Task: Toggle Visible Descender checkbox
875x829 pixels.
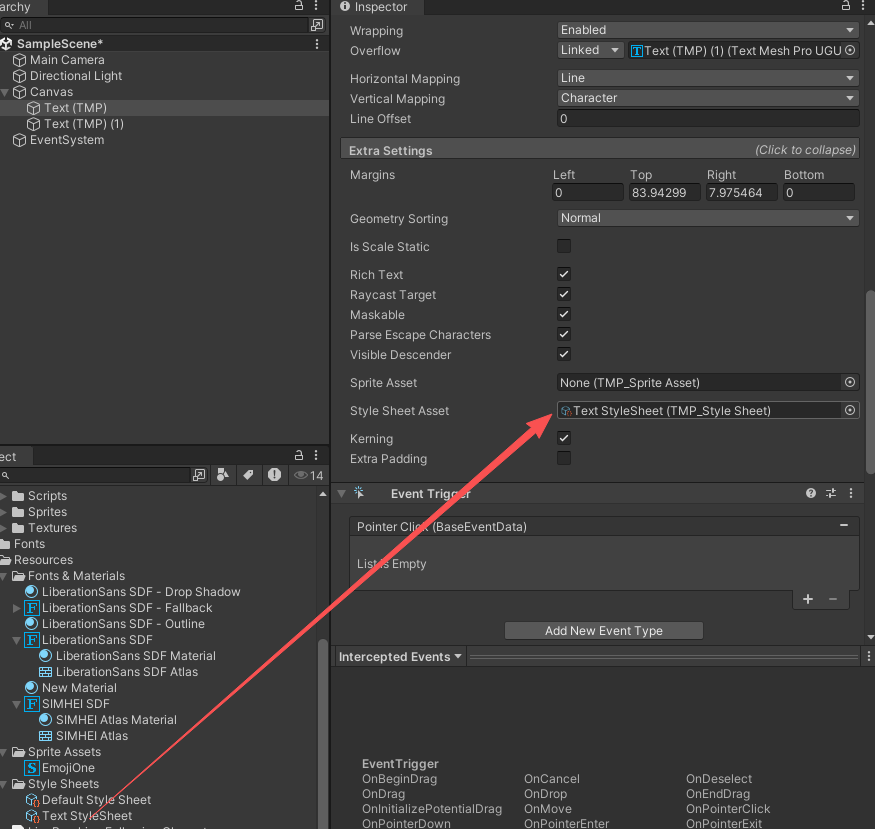Action: (564, 354)
